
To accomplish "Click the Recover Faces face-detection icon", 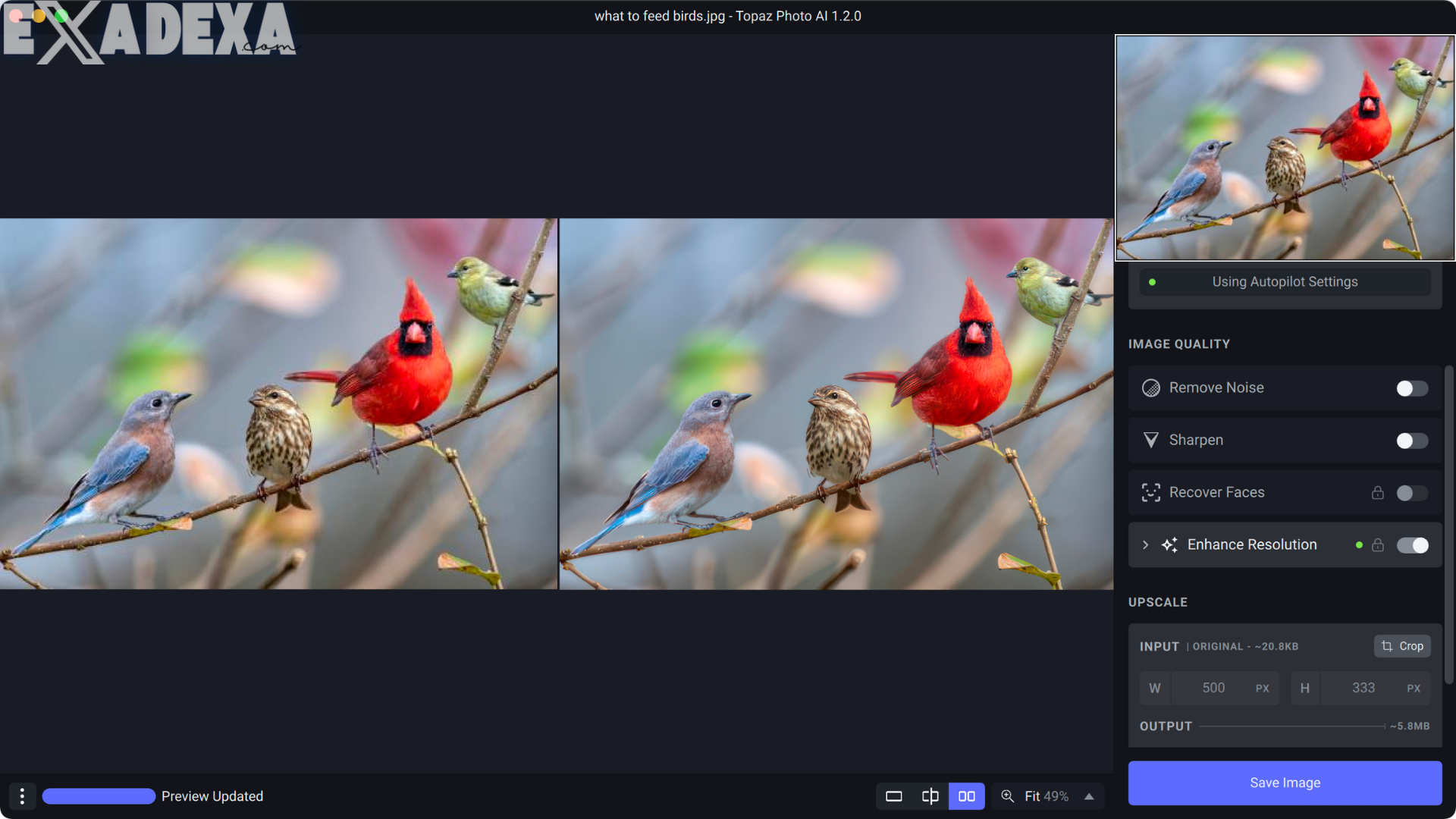I will pos(1151,492).
